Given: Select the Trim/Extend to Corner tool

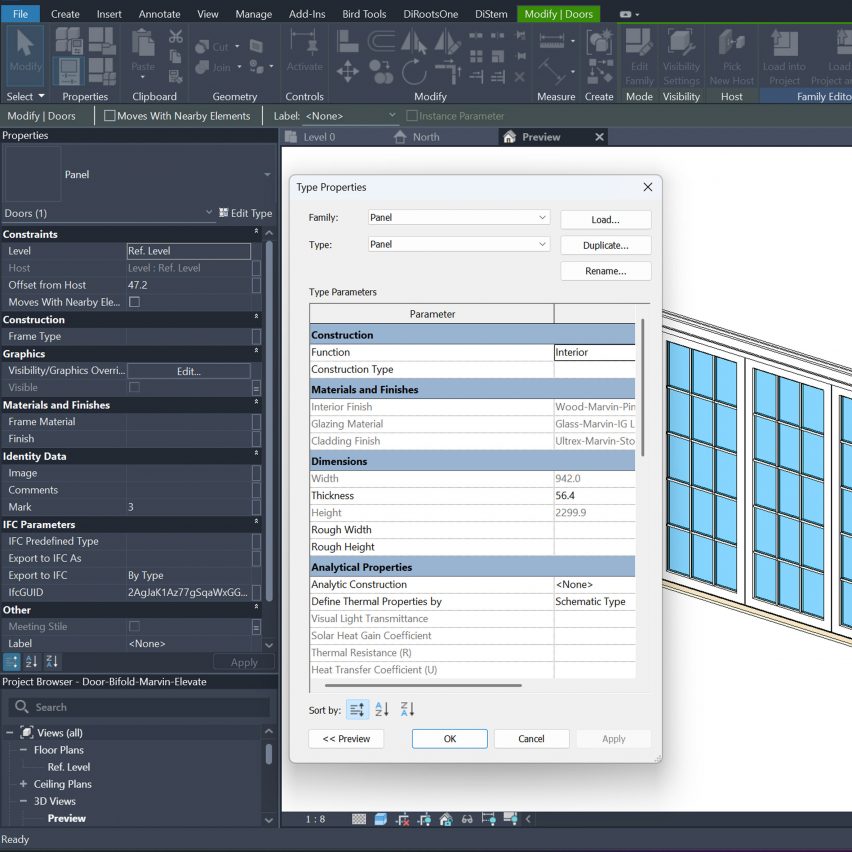Looking at the screenshot, I should (448, 72).
